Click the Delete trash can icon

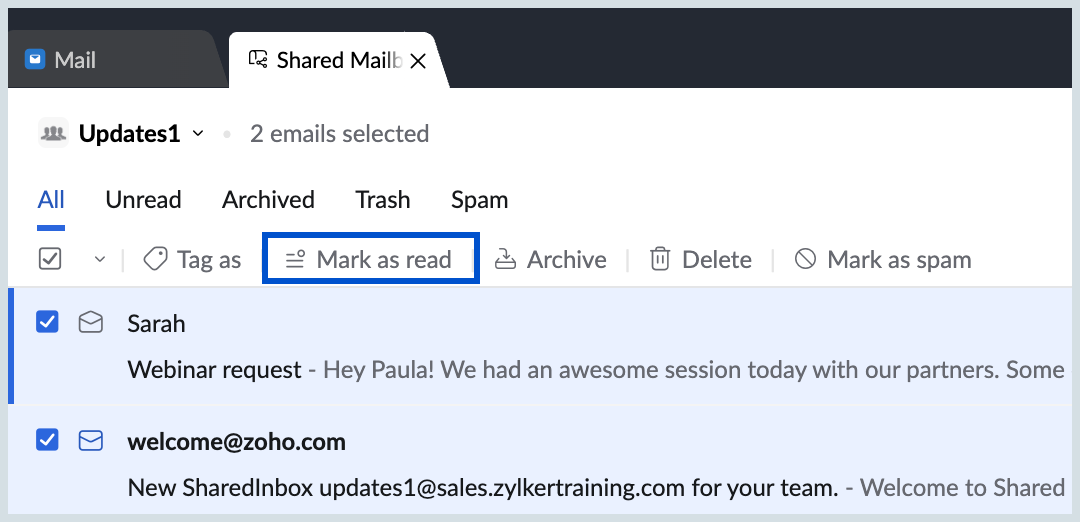click(660, 260)
